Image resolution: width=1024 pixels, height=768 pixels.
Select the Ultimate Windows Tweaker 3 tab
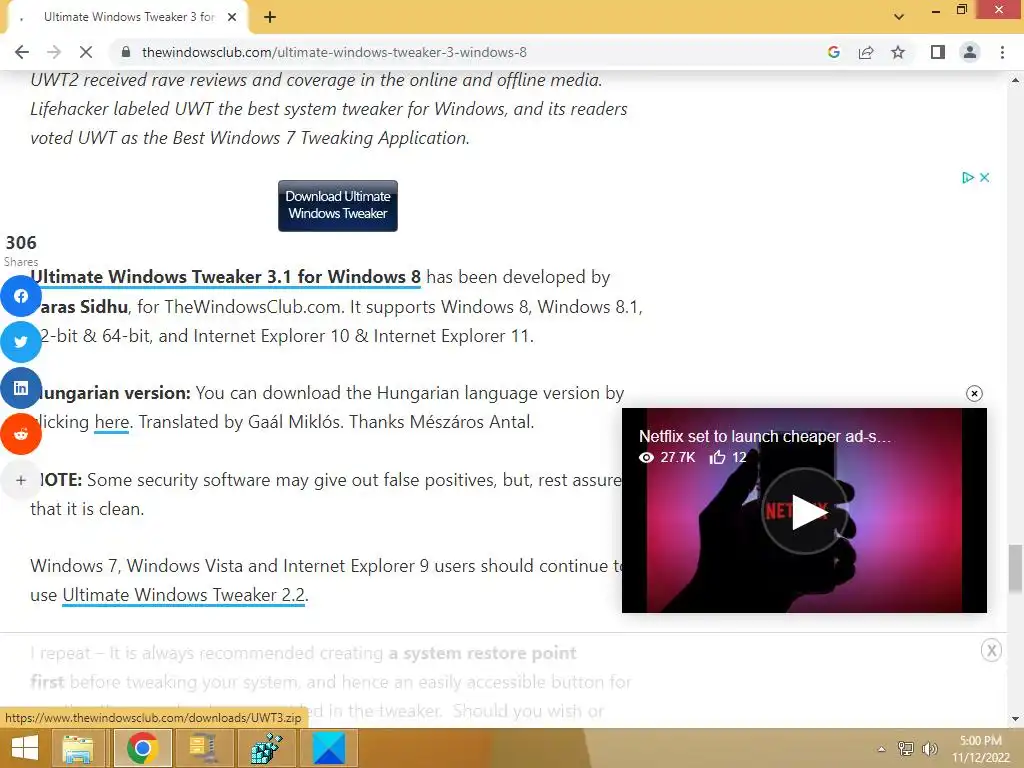click(x=127, y=18)
